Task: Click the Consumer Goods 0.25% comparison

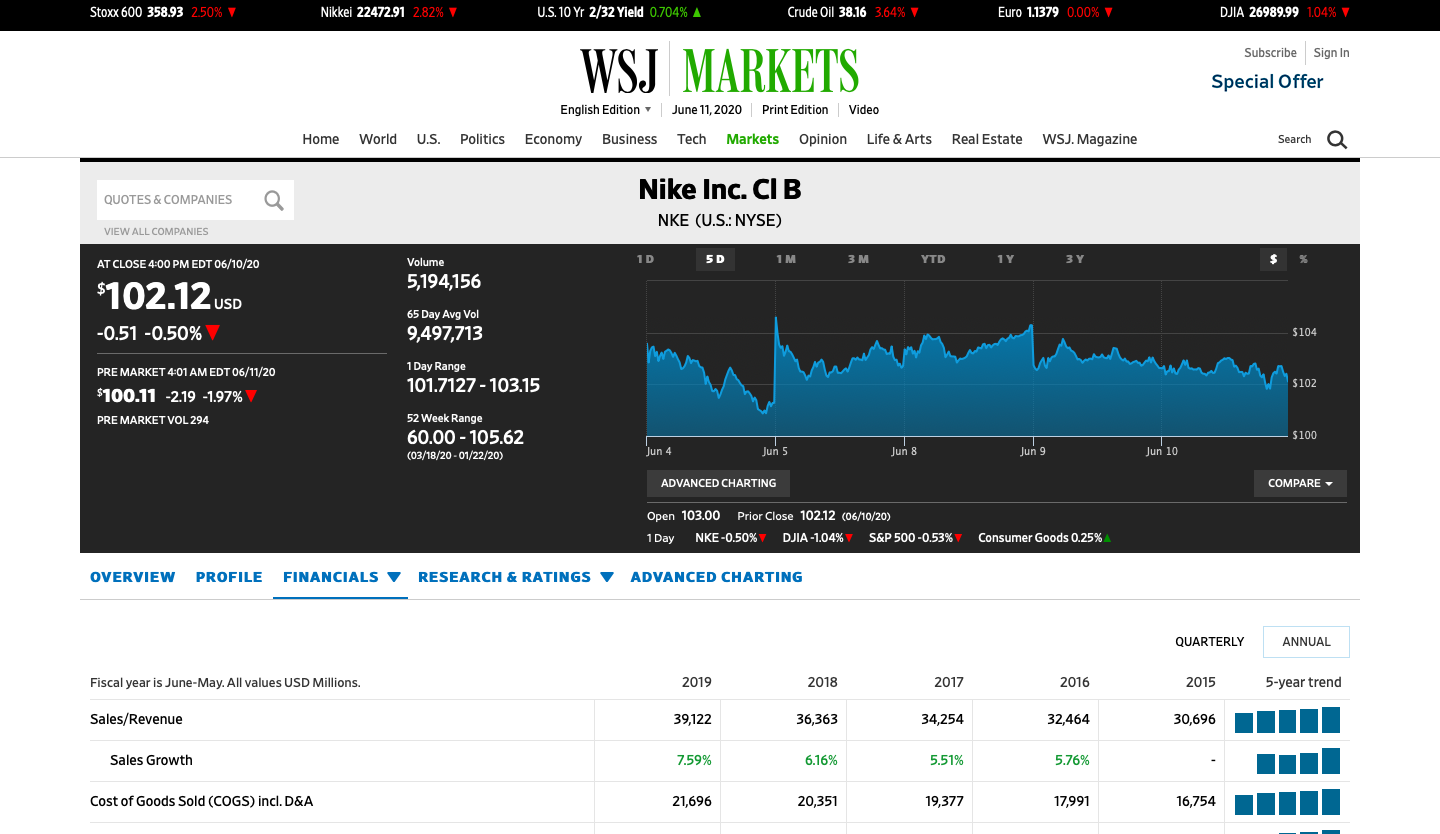Action: pyautogui.click(x=1044, y=538)
